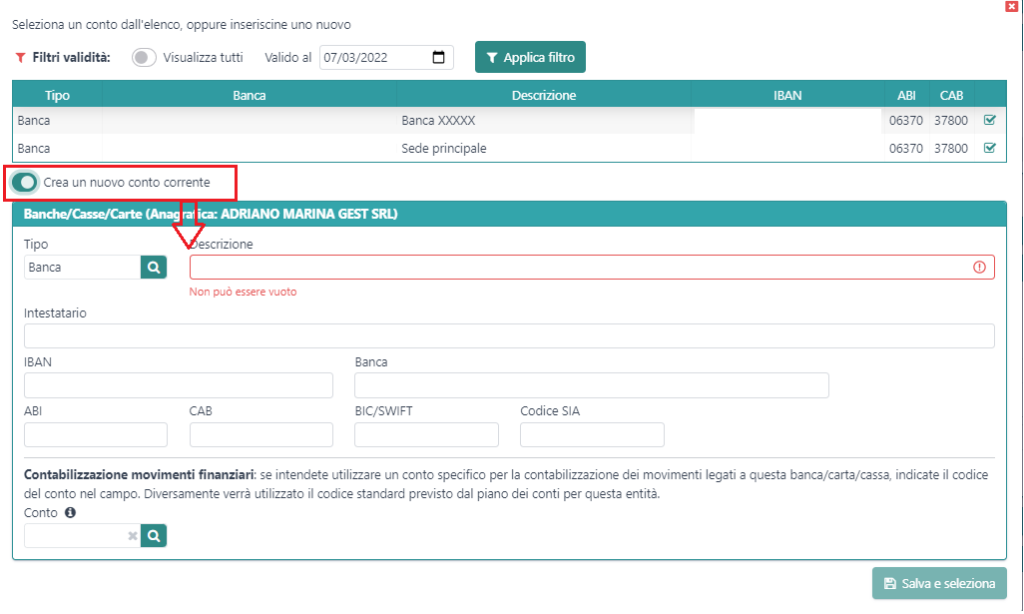
Task: Click the Conto search magnifier icon
Action: (x=154, y=536)
